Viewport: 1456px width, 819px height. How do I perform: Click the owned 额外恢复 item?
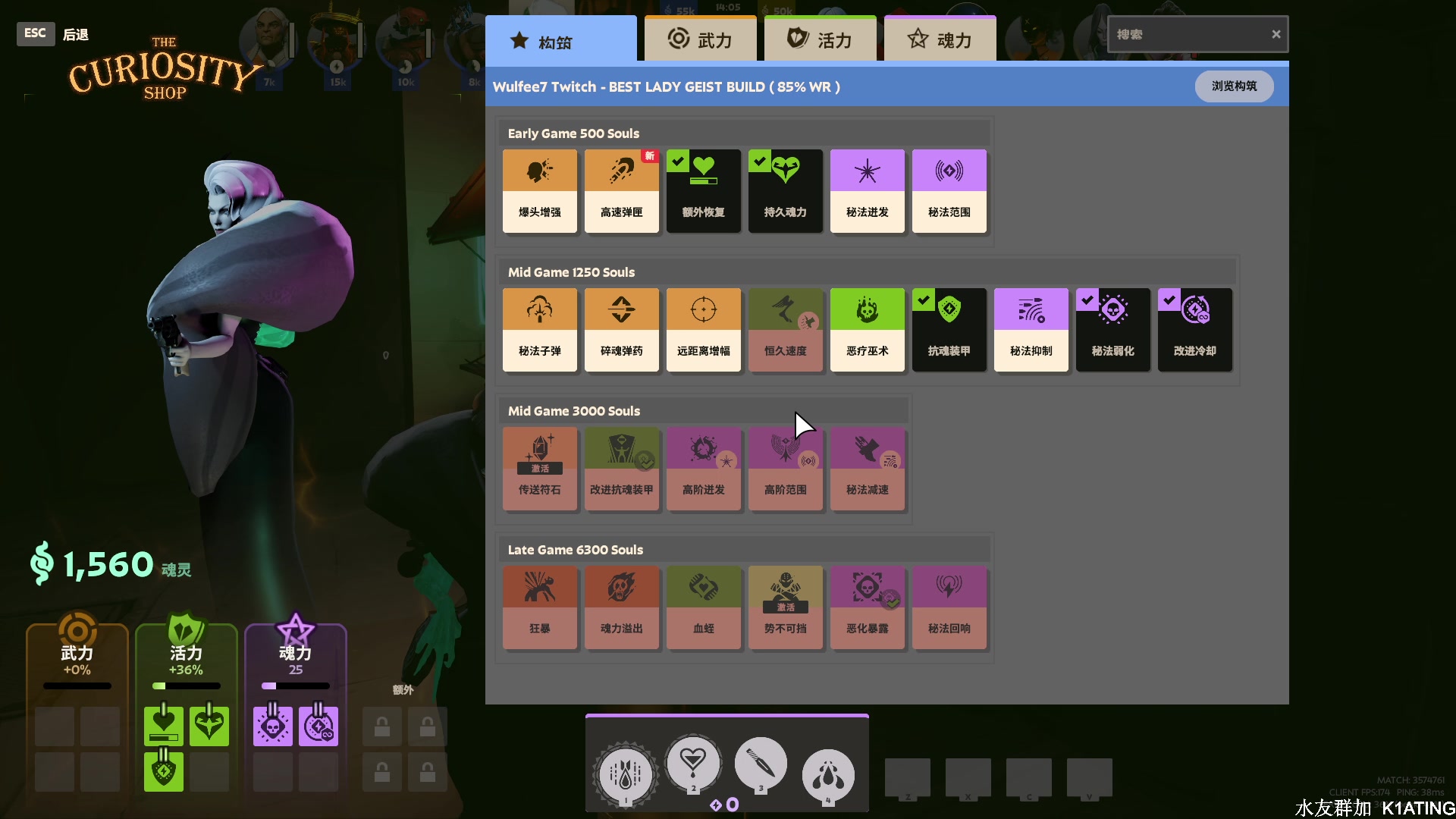[703, 191]
